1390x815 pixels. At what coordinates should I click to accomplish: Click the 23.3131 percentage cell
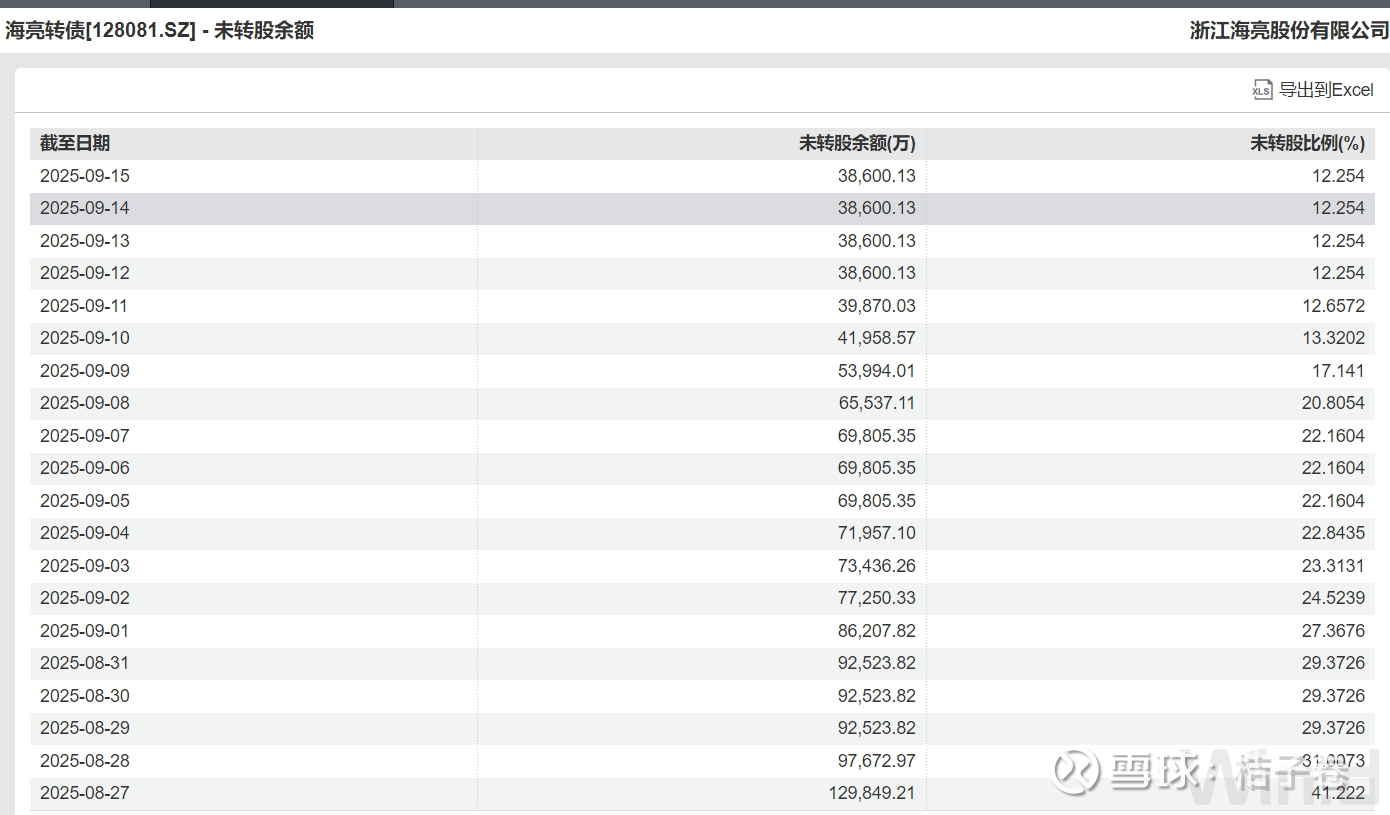point(1333,566)
